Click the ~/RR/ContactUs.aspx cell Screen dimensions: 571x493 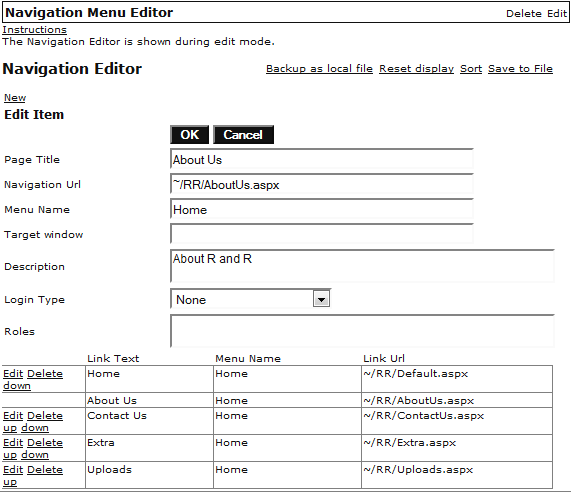[x=457, y=421]
